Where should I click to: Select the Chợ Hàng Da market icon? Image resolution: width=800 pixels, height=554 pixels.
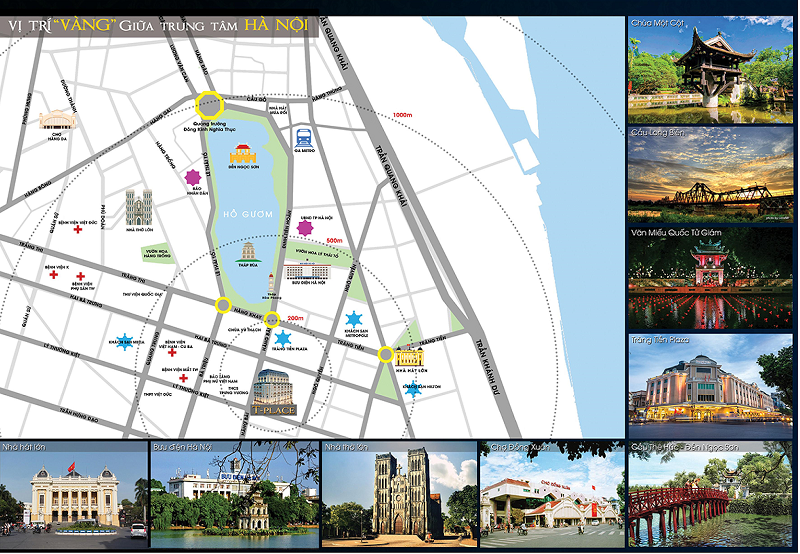click(58, 120)
